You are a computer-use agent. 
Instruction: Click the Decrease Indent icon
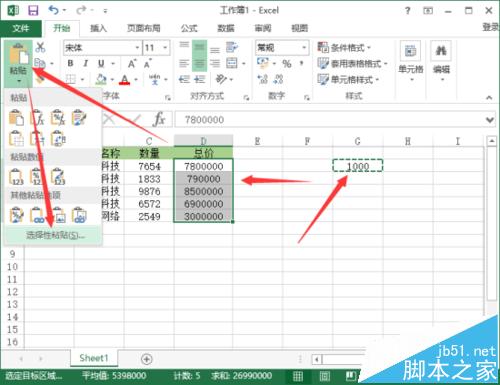point(184,79)
